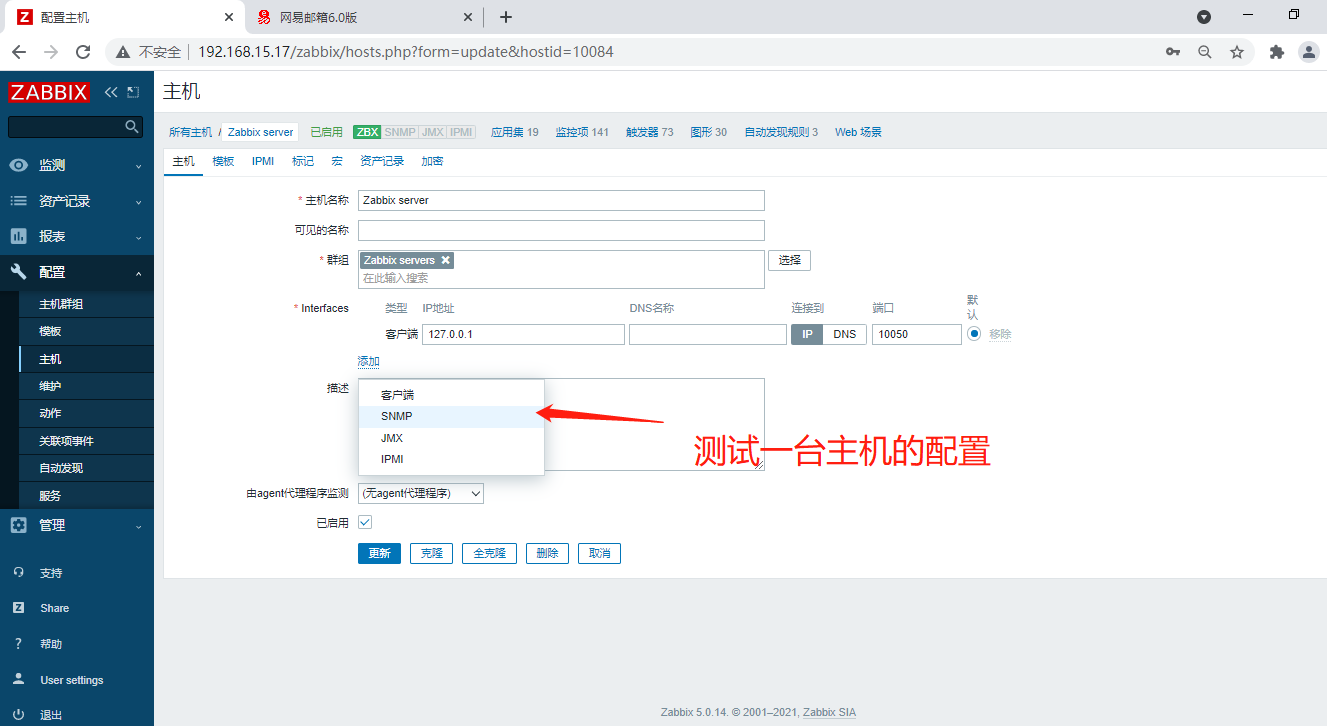Open the Chrome profile avatar

pyautogui.click(x=1308, y=52)
